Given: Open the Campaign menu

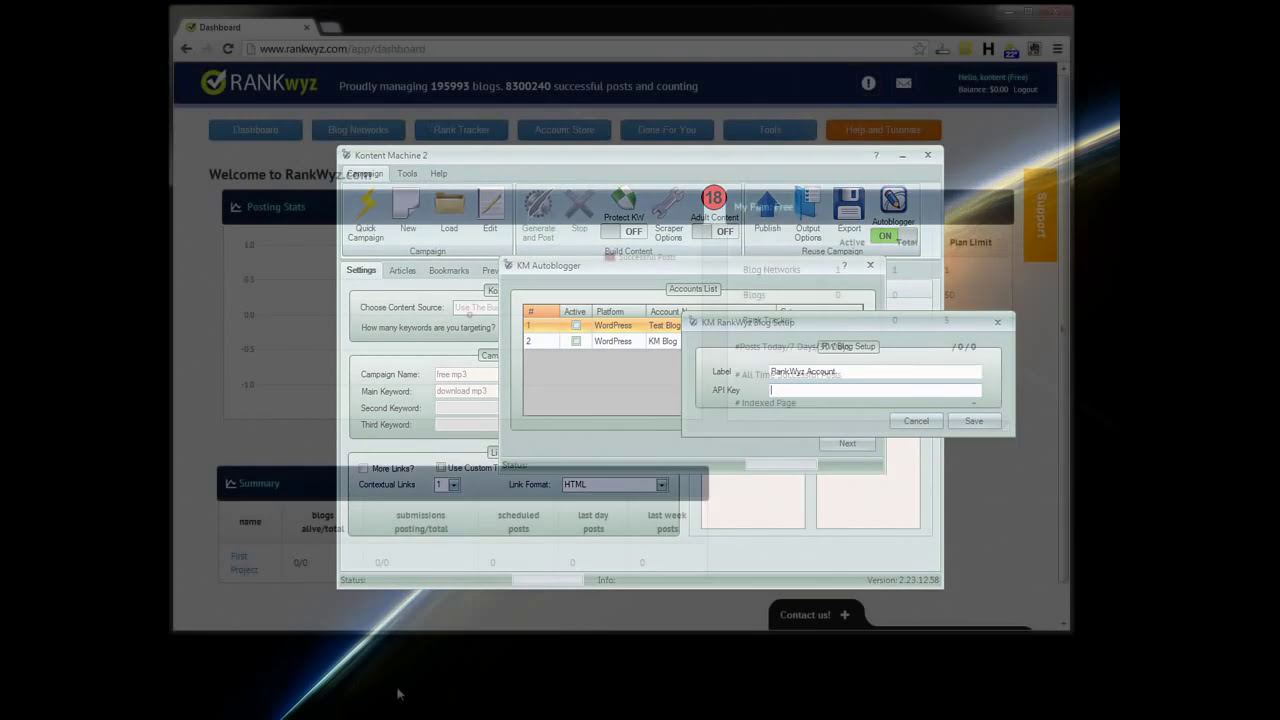Looking at the screenshot, I should (365, 174).
